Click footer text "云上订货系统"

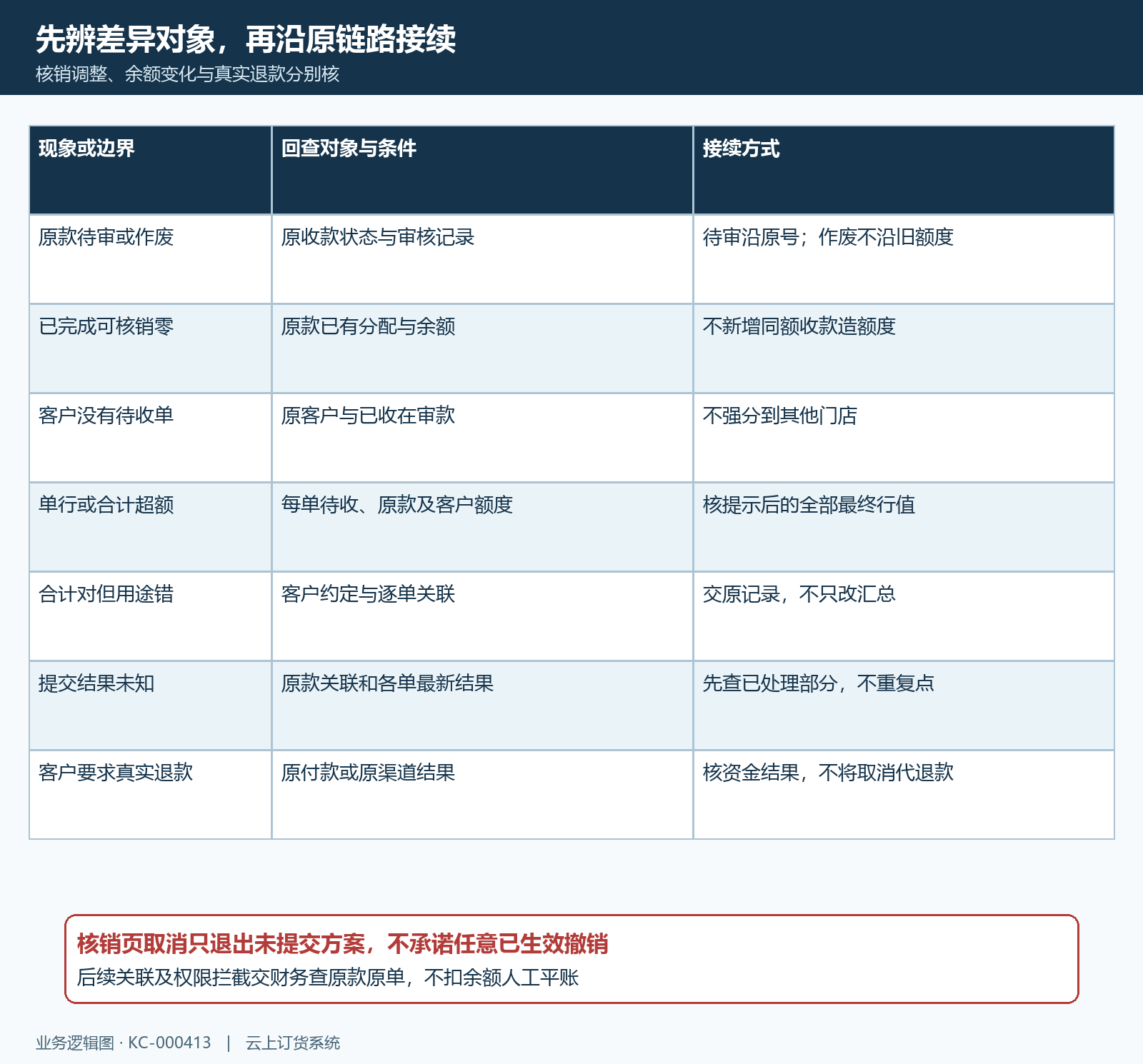293,1043
